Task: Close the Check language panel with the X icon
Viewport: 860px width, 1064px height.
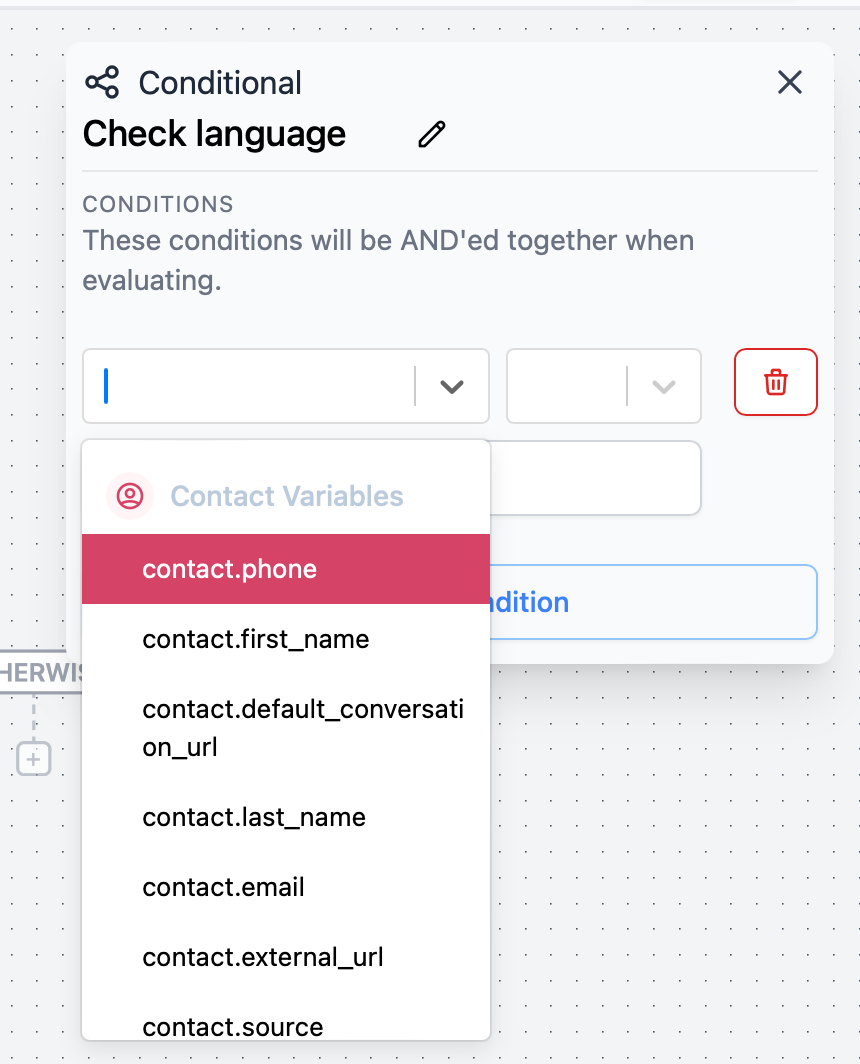Action: tap(789, 83)
